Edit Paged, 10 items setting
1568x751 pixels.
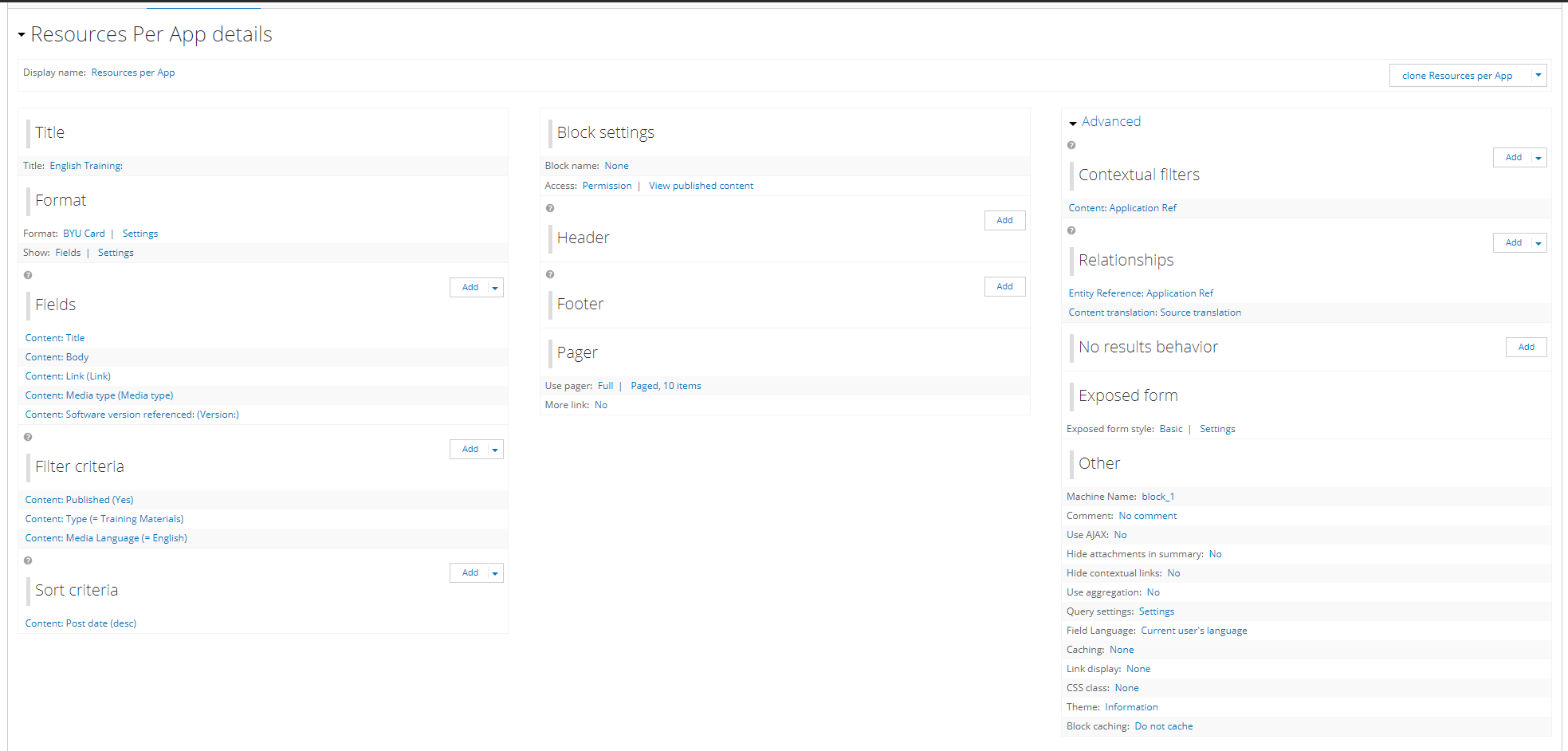(666, 386)
